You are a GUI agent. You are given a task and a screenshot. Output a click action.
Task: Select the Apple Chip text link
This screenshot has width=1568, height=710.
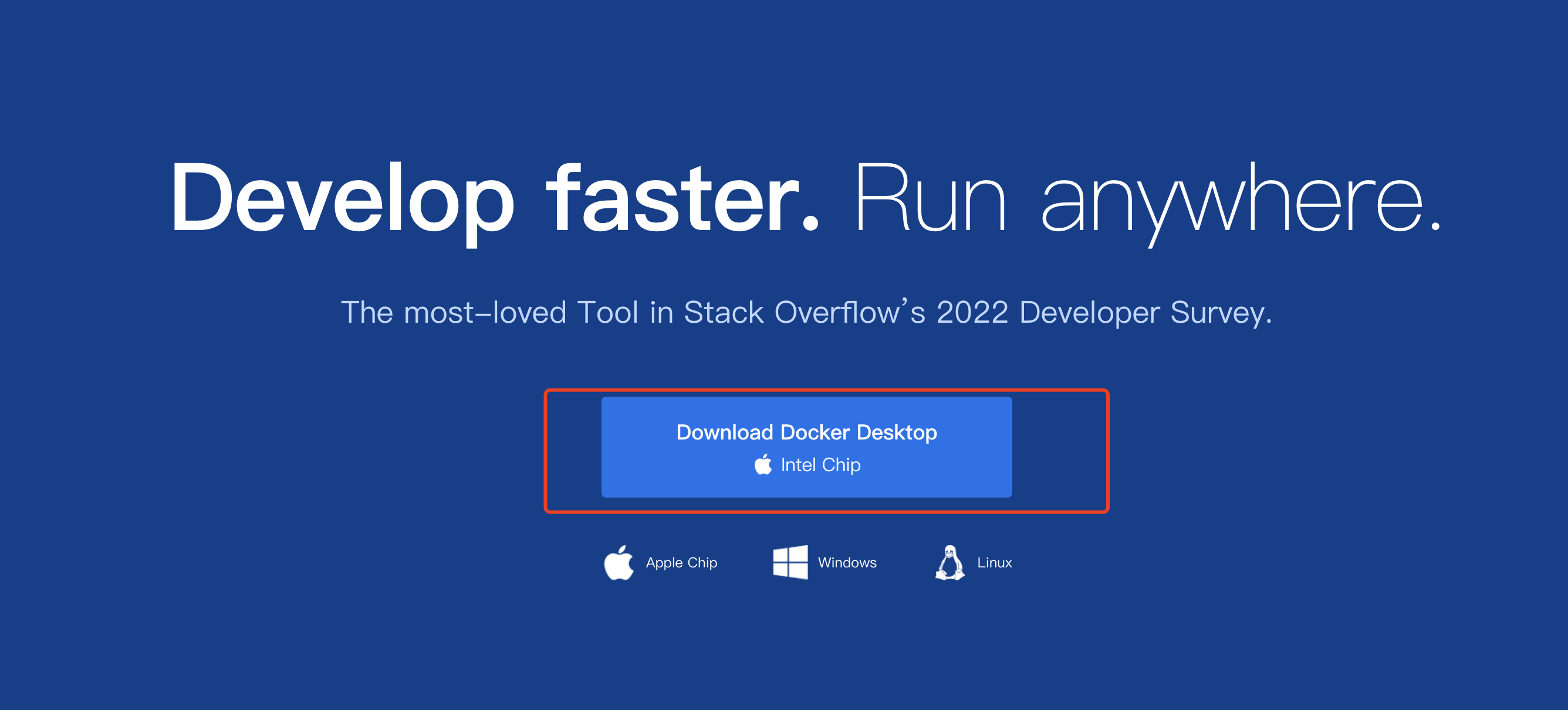click(681, 563)
